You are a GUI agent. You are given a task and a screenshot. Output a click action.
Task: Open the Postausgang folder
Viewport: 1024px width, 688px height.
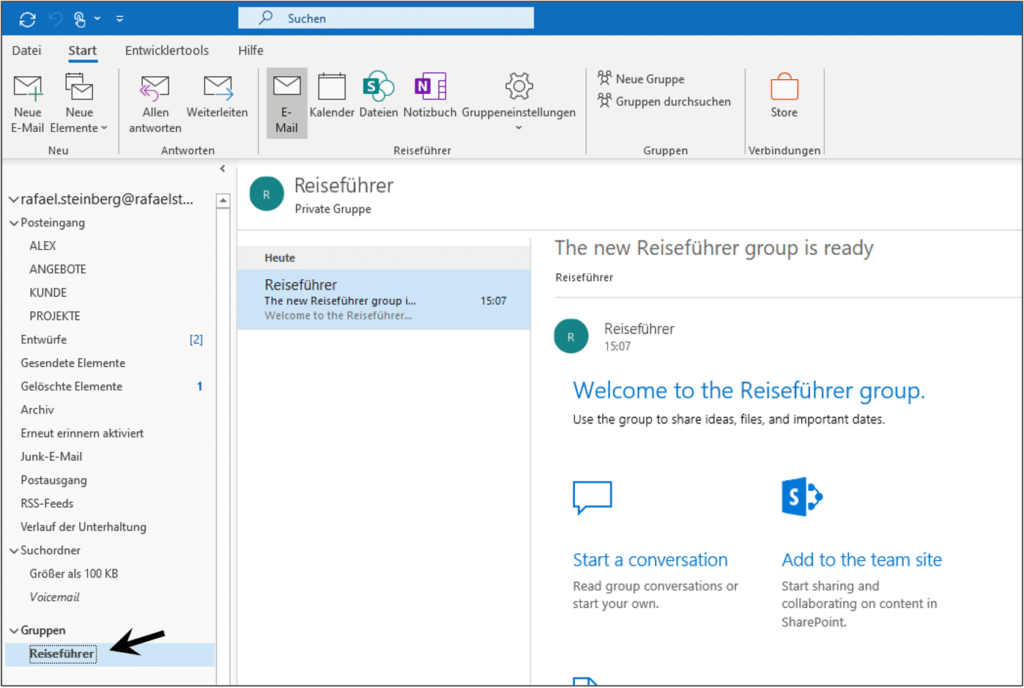54,480
